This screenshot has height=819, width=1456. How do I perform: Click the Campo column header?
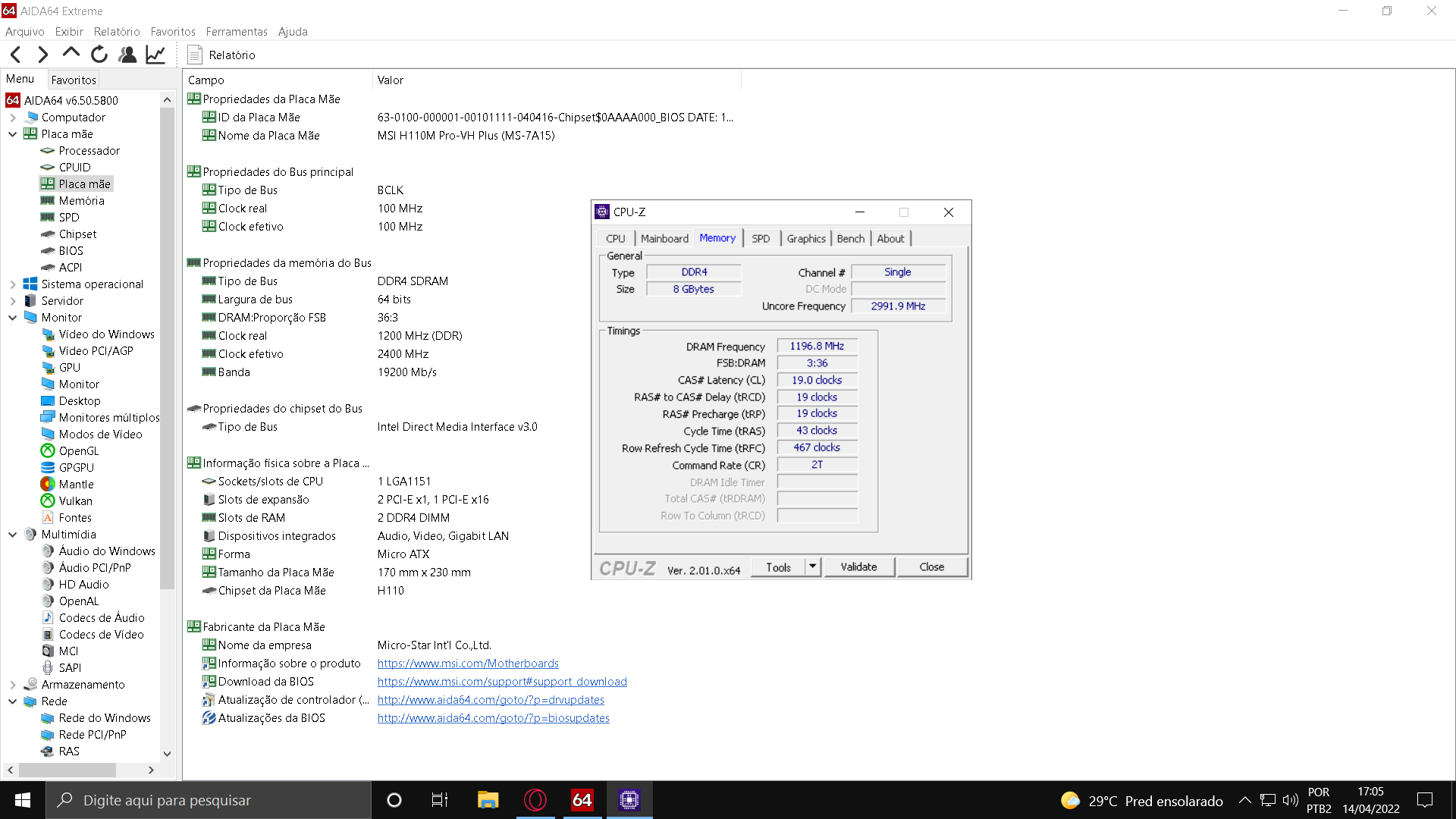tap(278, 80)
